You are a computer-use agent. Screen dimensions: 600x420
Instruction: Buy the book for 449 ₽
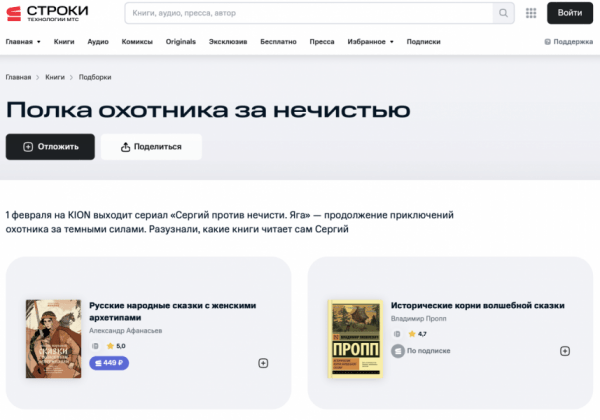click(109, 363)
